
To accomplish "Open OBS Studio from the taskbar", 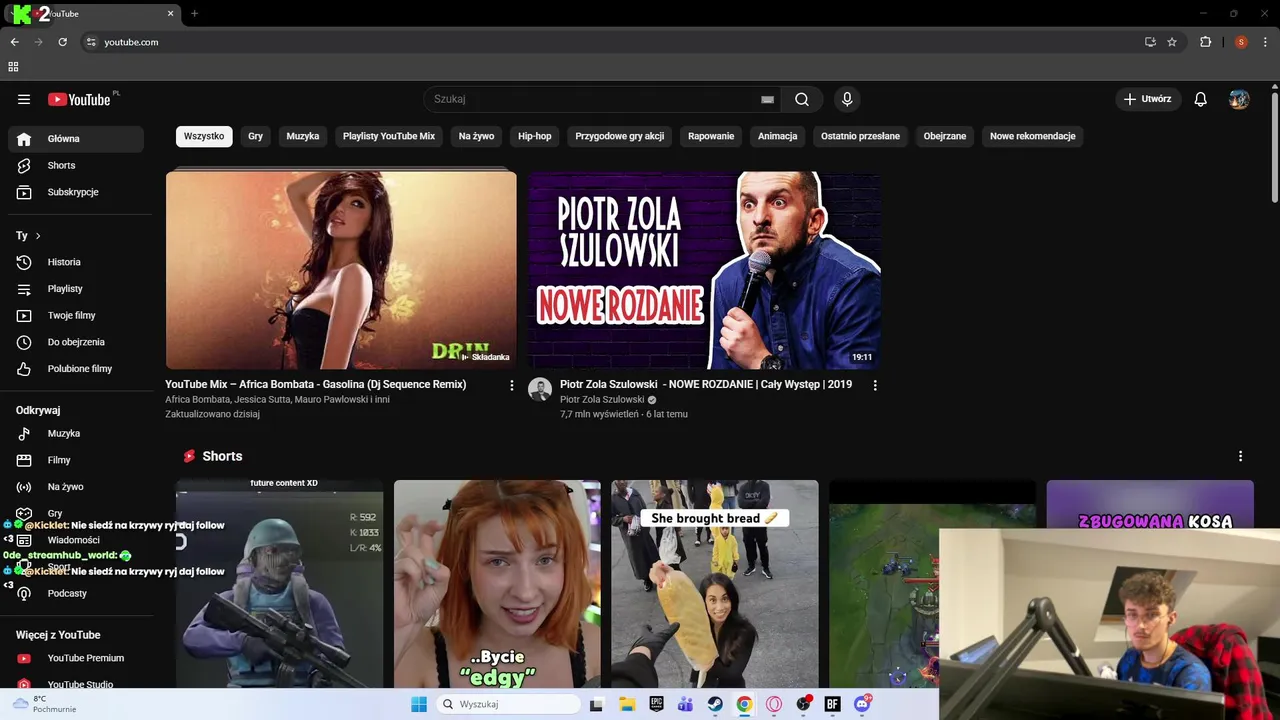I will pyautogui.click(x=803, y=704).
